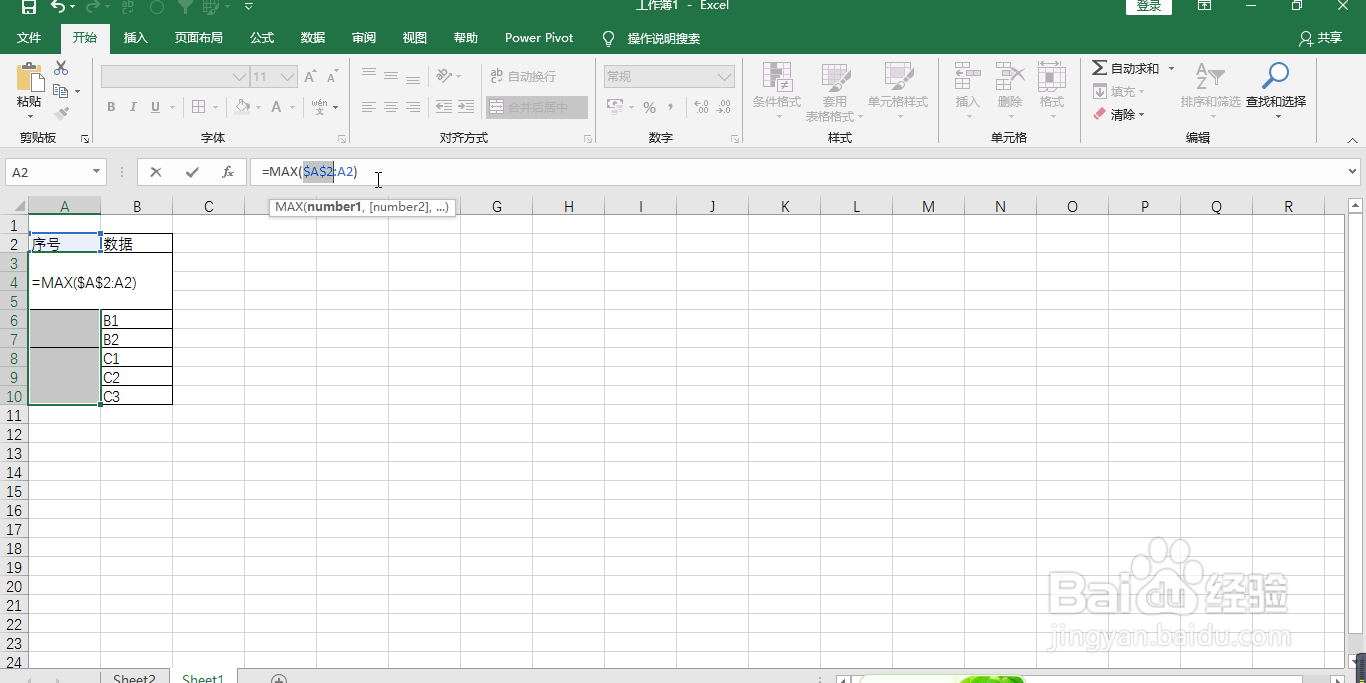
Task: Click the Increase Decimal icon
Action: (x=700, y=107)
